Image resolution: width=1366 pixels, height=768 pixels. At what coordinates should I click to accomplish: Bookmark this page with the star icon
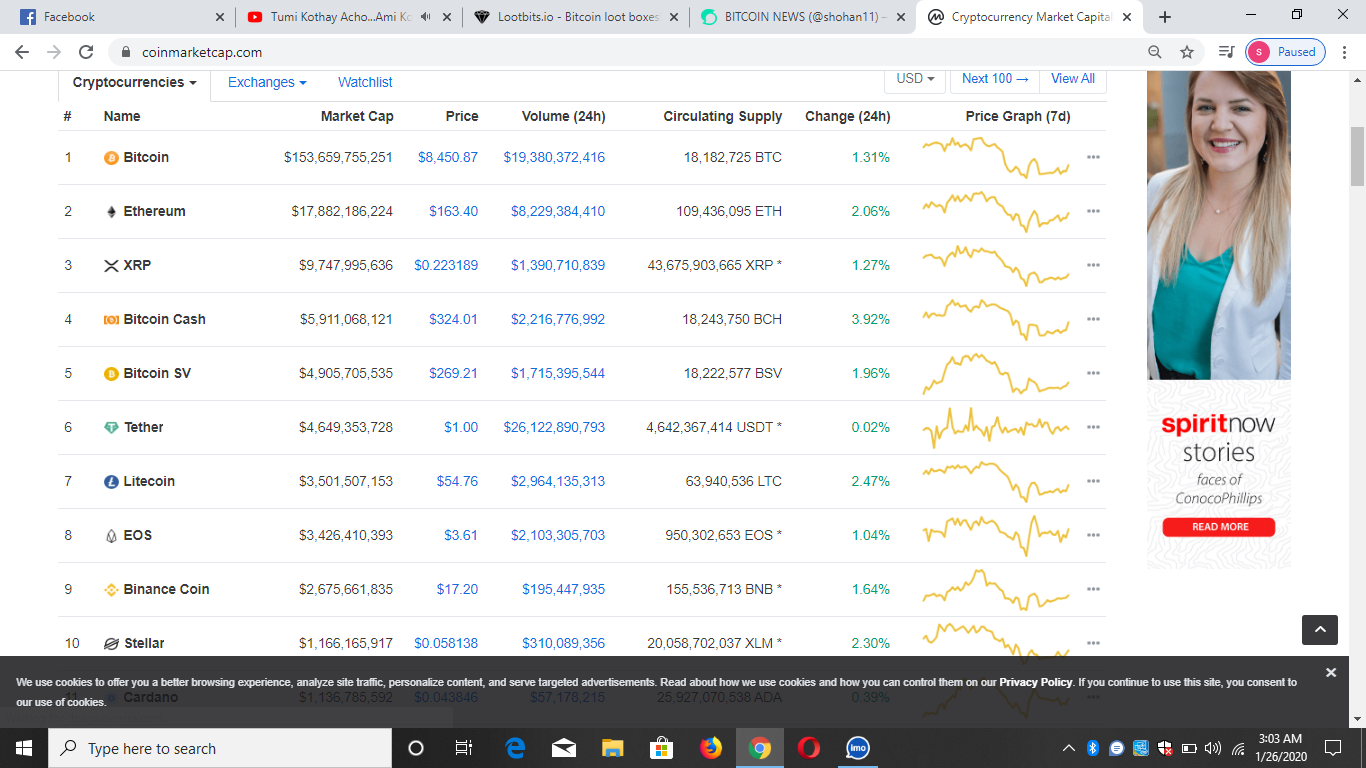tap(1187, 52)
